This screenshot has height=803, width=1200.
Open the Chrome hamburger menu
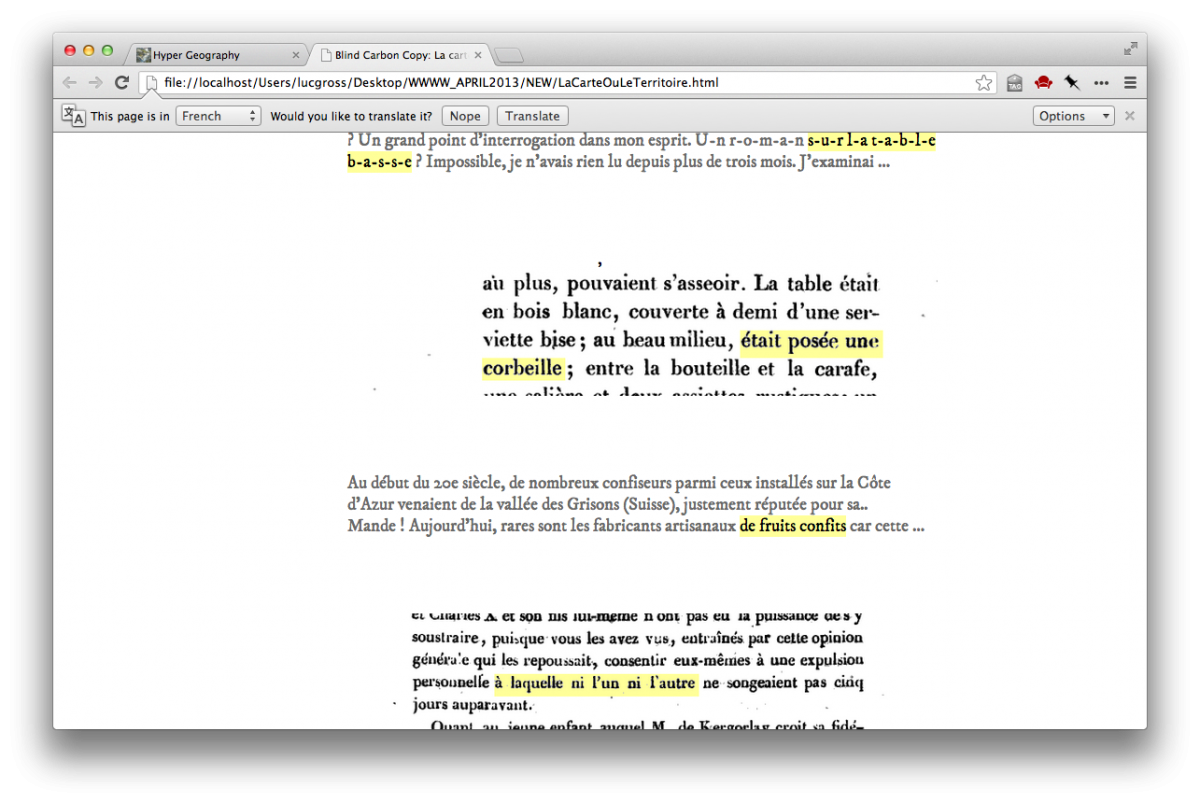pos(1130,83)
